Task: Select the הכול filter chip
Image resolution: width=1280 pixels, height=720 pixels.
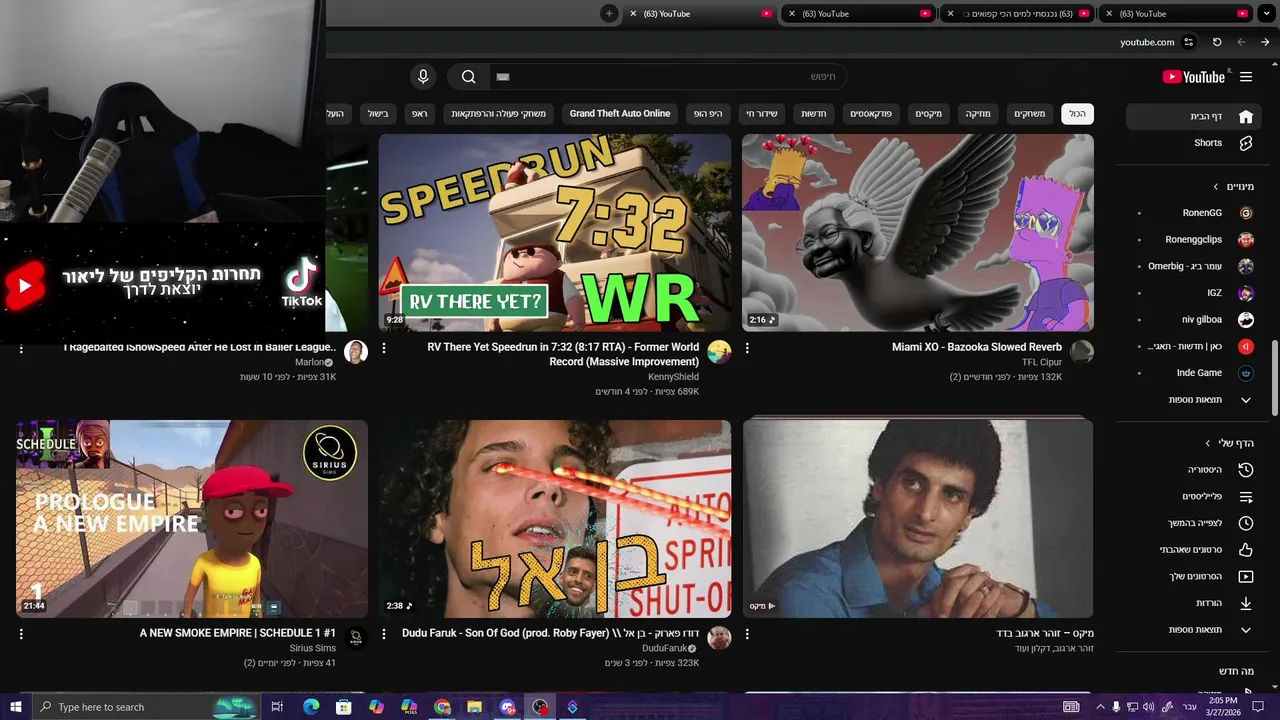Action: (1077, 114)
